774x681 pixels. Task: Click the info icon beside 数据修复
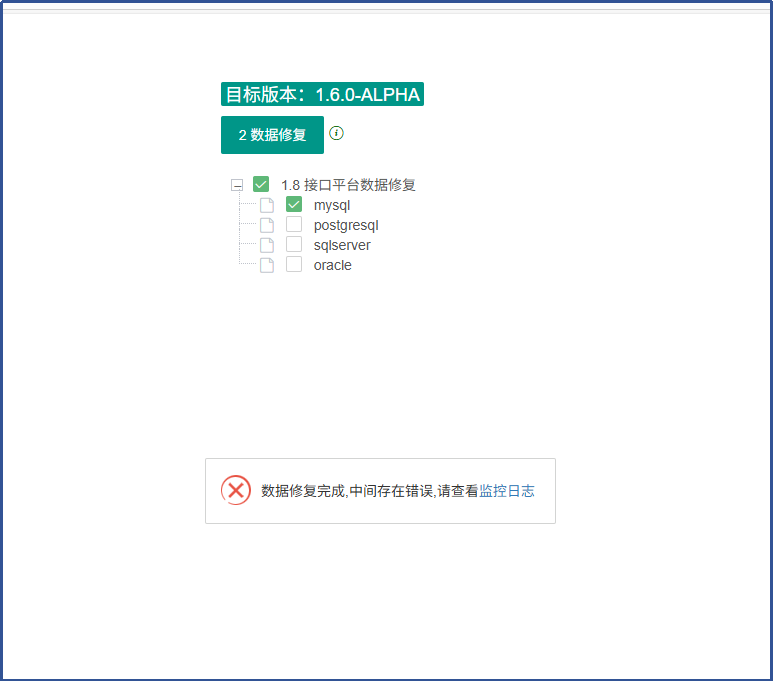(337, 133)
